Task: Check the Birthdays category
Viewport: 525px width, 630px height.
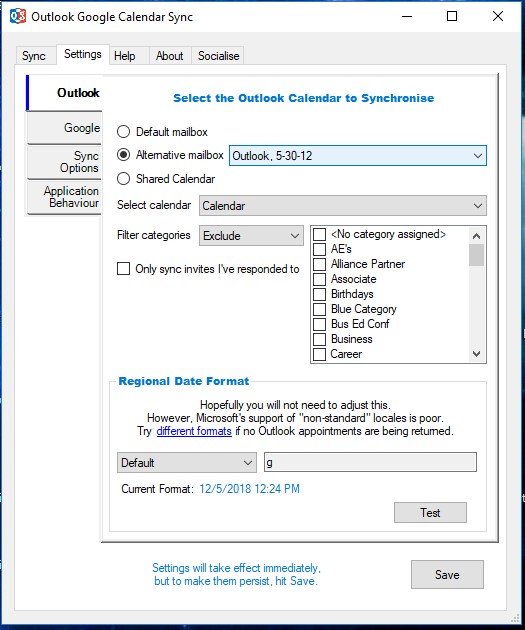Action: point(319,294)
